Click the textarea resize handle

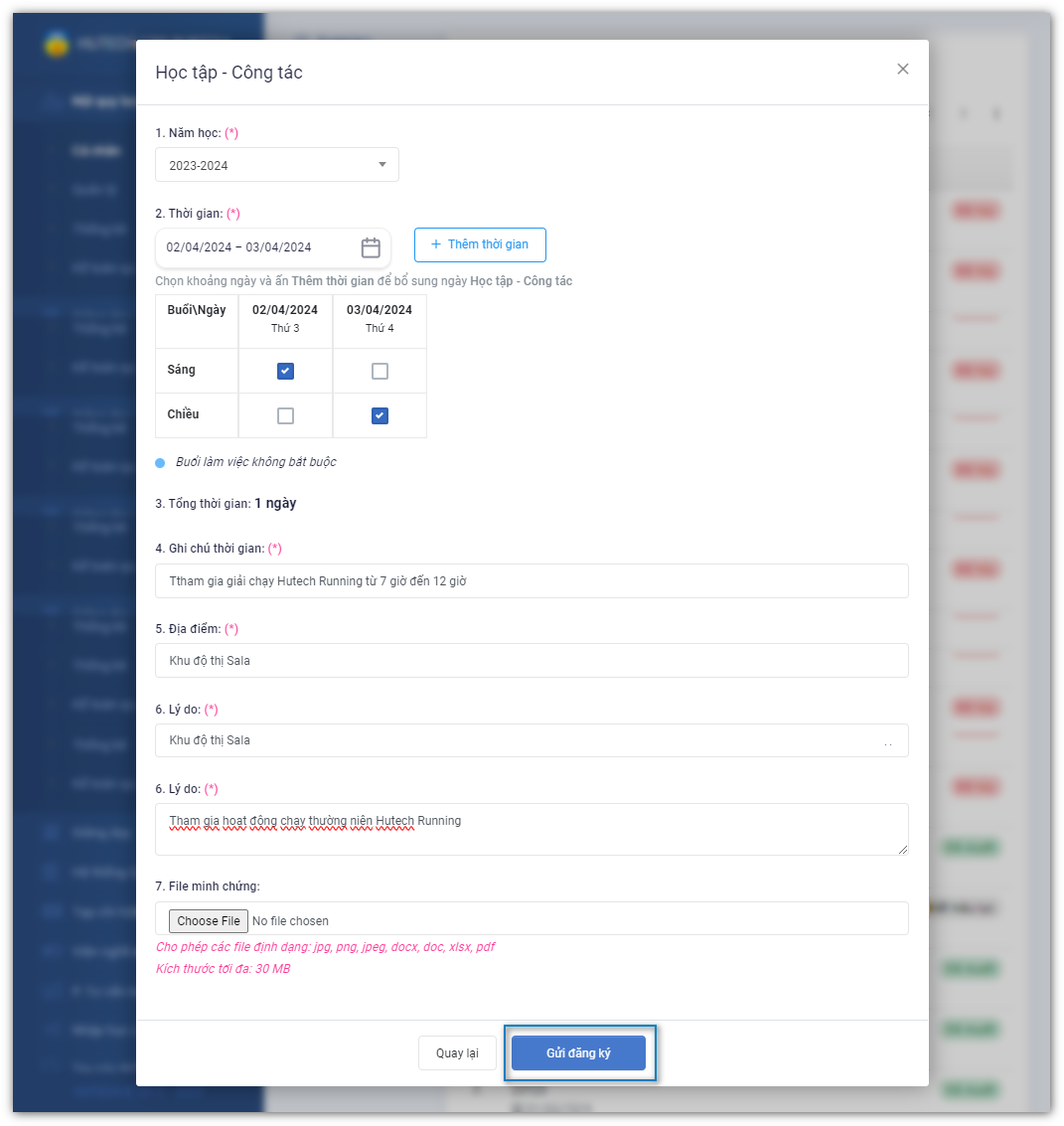pos(903,850)
